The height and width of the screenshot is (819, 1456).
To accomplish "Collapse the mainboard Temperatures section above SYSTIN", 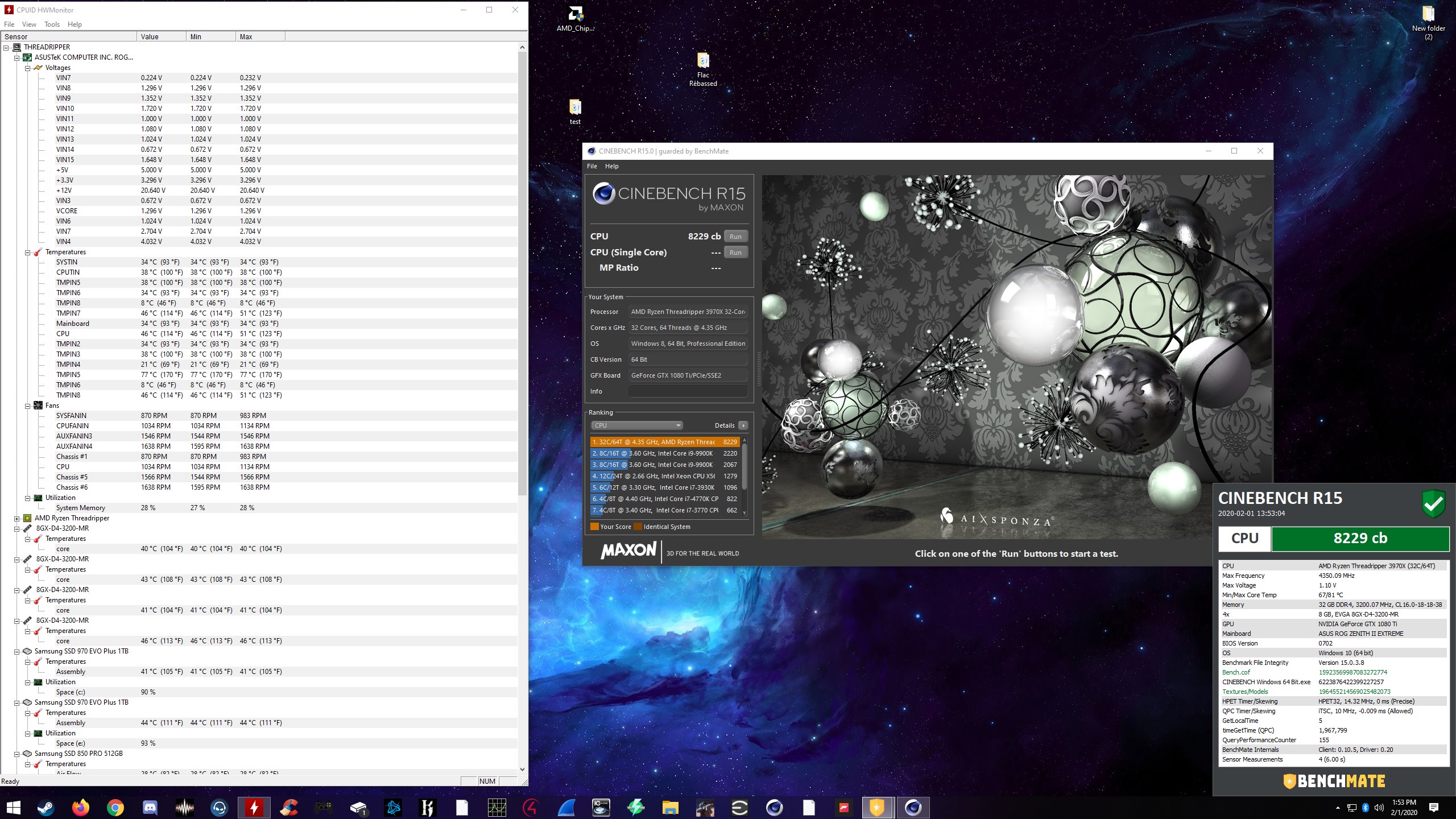I will (x=27, y=252).
